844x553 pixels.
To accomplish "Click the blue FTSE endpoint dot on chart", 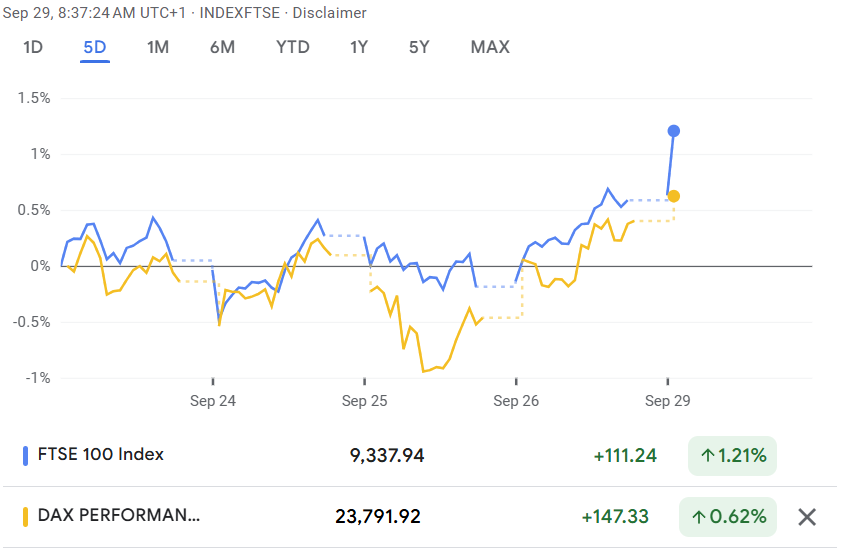I will click(x=674, y=131).
